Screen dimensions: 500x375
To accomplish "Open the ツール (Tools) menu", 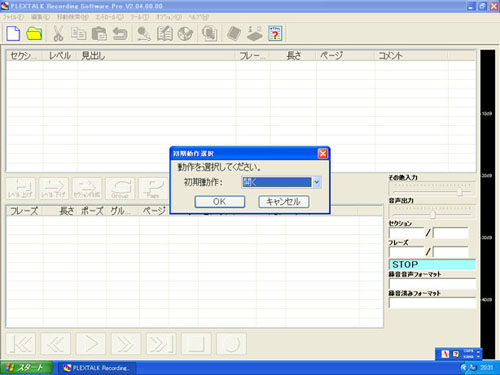I will [x=139, y=17].
